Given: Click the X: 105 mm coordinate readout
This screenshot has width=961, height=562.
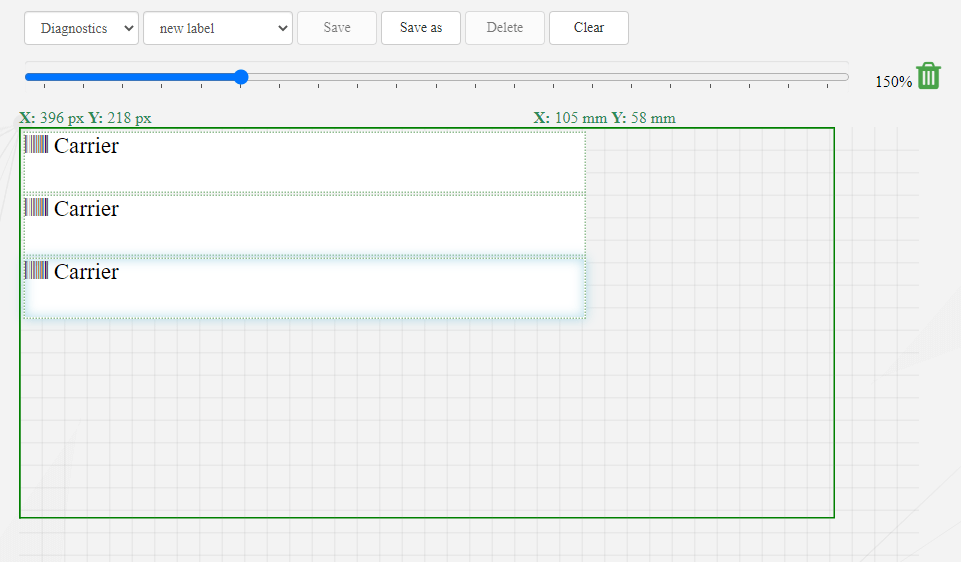Looking at the screenshot, I should tap(570, 118).
